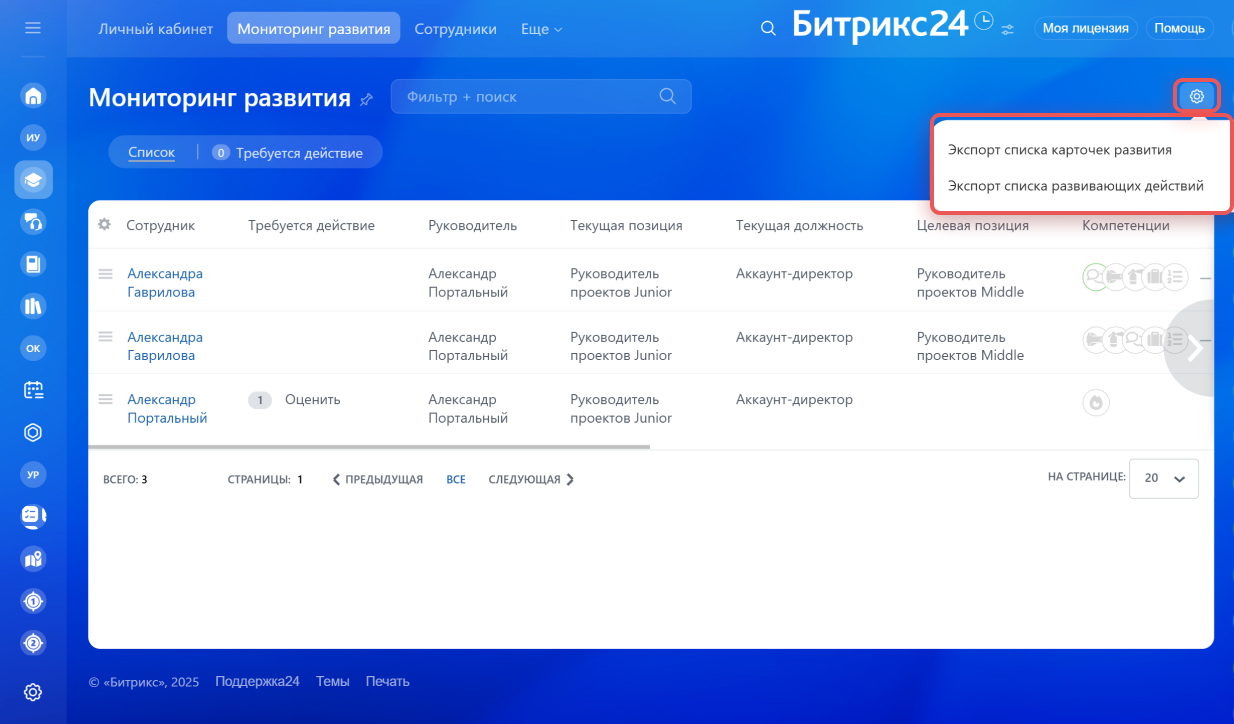This screenshot has width=1234, height=724.
Task: Open the Поддержка24 footer link
Action: coord(257,681)
